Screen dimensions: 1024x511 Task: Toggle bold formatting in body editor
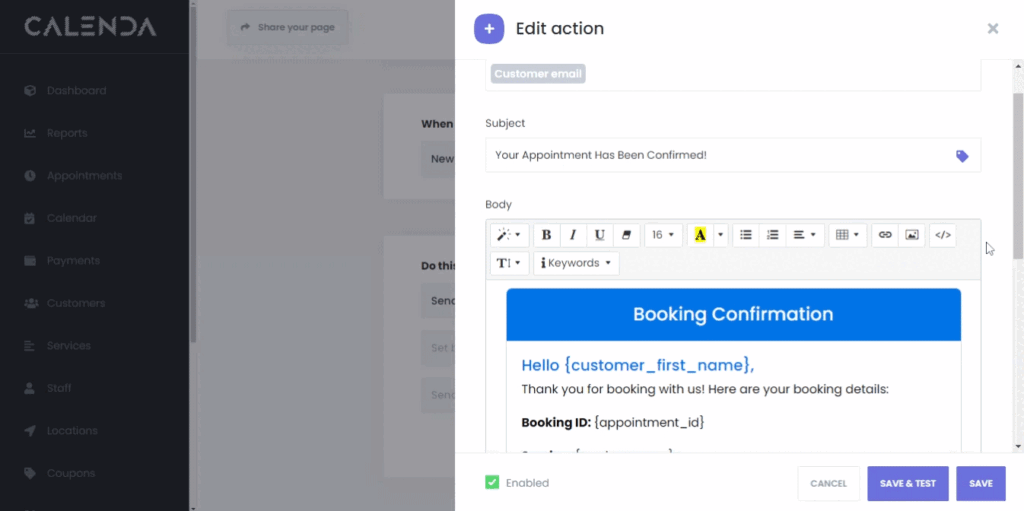click(547, 235)
